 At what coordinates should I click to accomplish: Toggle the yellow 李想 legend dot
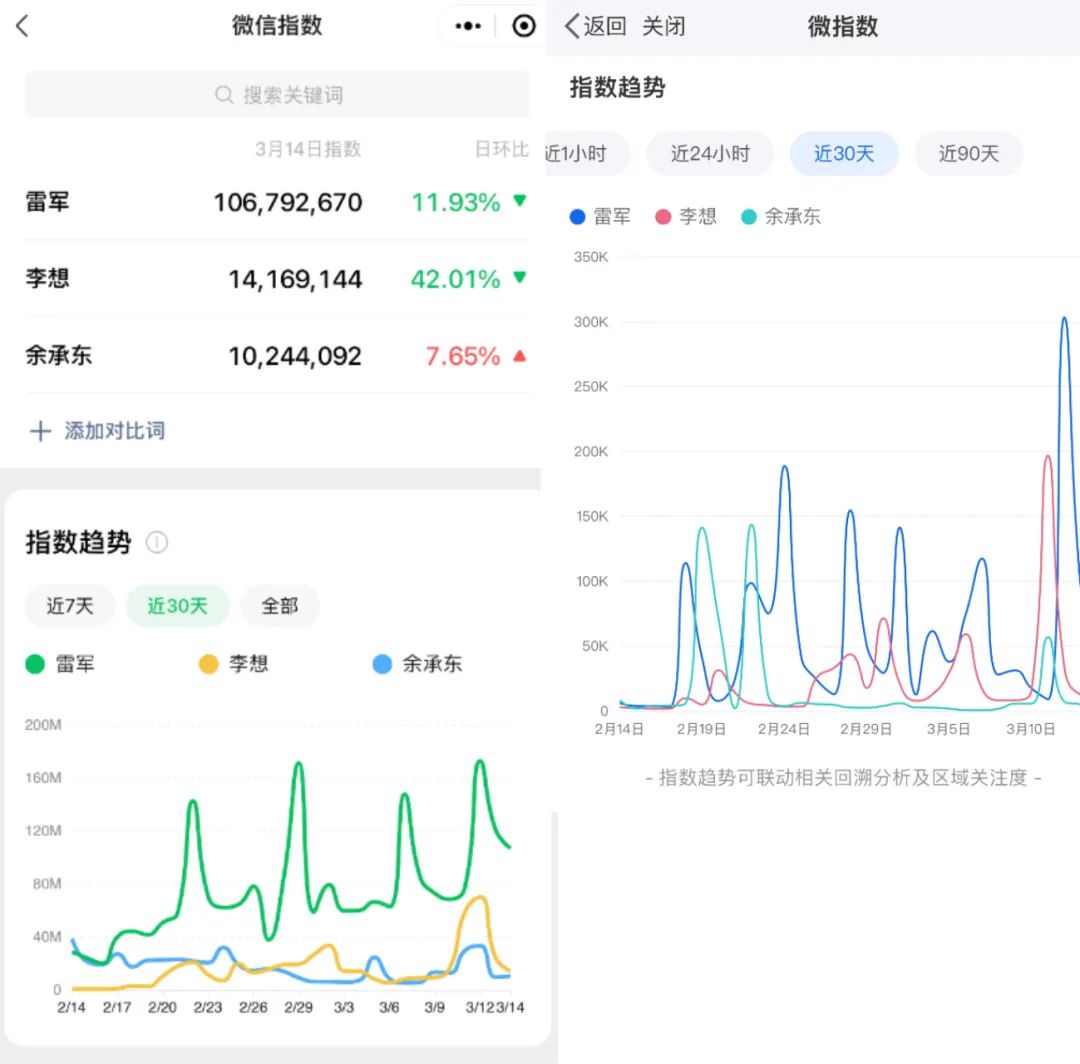point(209,665)
